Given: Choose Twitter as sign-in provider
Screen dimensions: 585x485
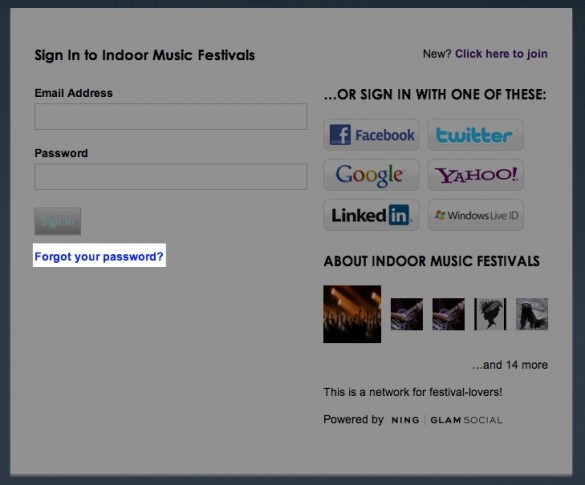Looking at the screenshot, I should [476, 135].
